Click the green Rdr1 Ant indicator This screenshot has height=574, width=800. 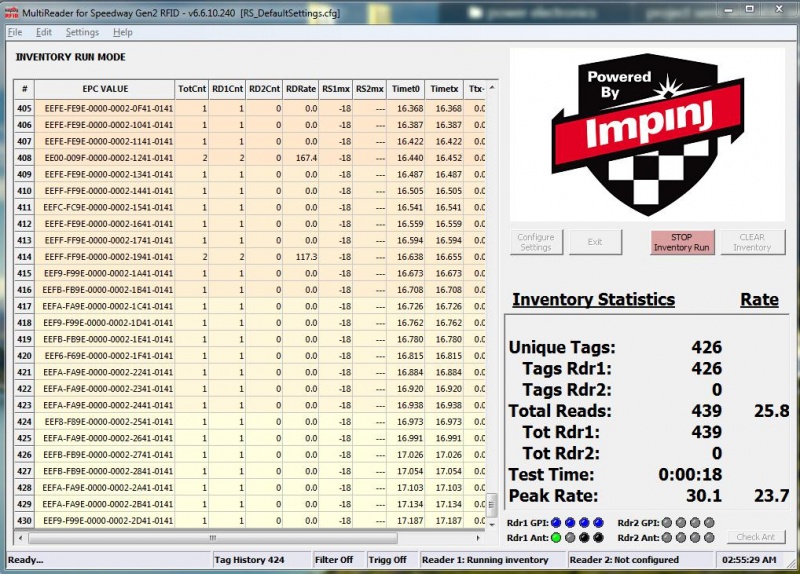point(556,537)
